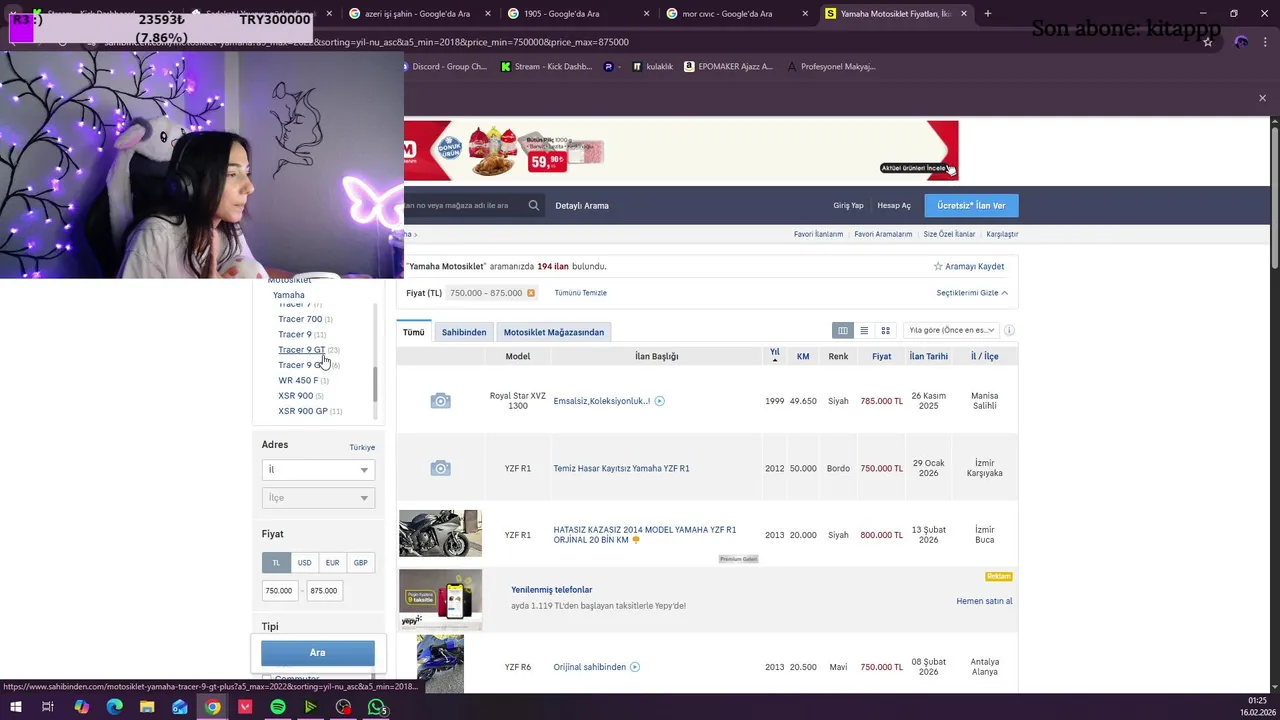Click camera placeholder of Temiz Hasar Kayıtsız listing

pyautogui.click(x=440, y=468)
